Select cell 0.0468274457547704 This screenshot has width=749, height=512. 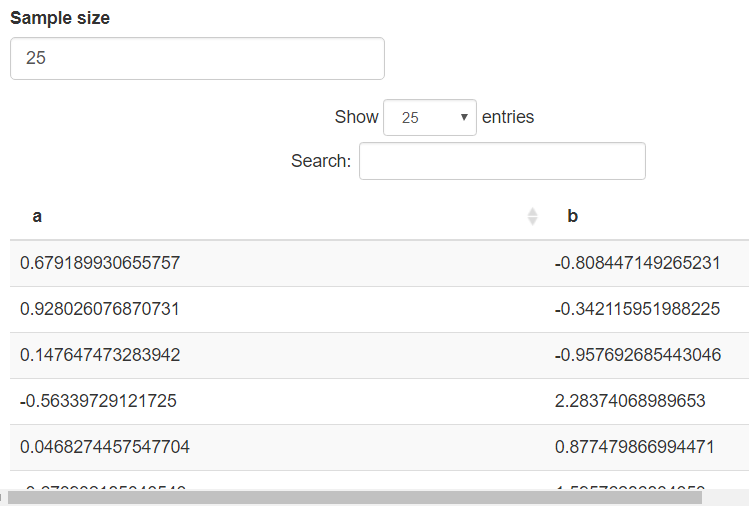pos(105,447)
